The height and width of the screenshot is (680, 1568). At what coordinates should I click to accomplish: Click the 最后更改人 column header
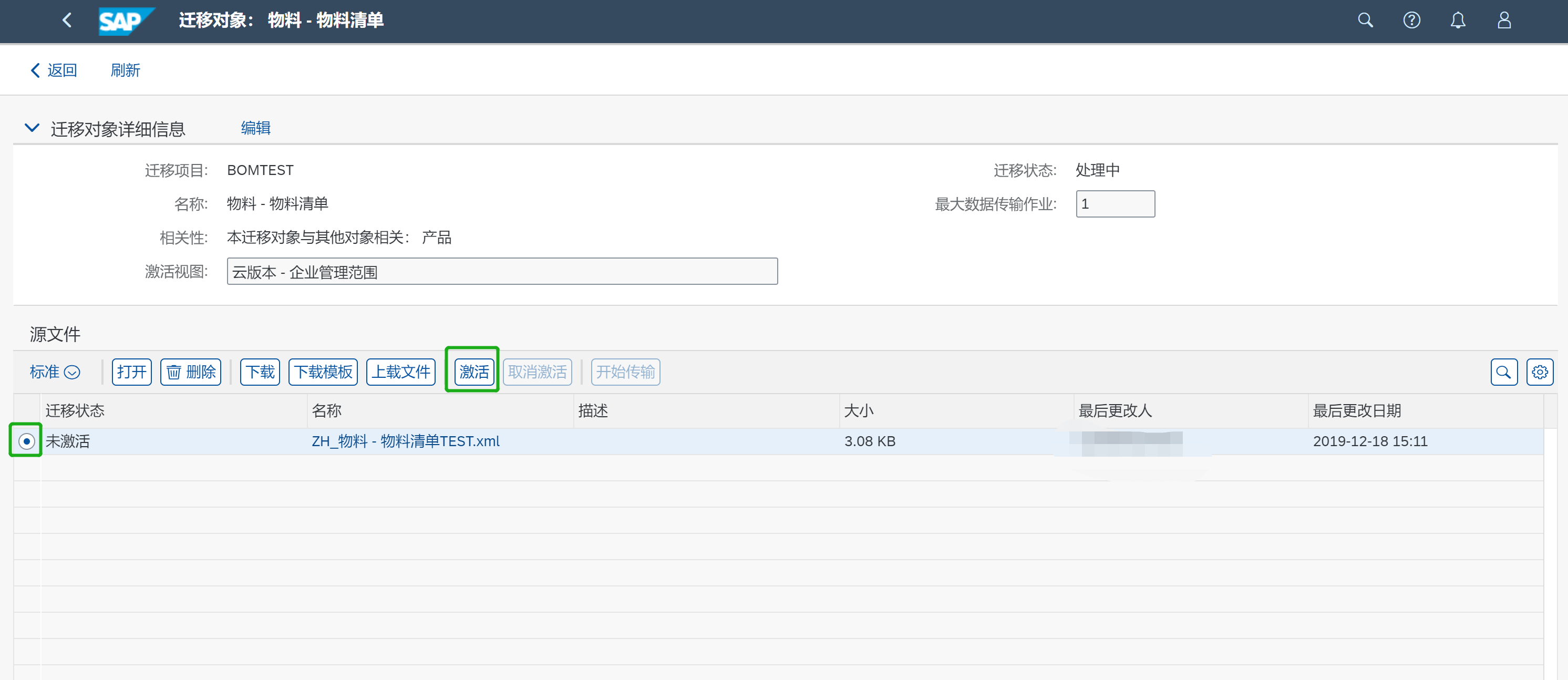(1191, 411)
